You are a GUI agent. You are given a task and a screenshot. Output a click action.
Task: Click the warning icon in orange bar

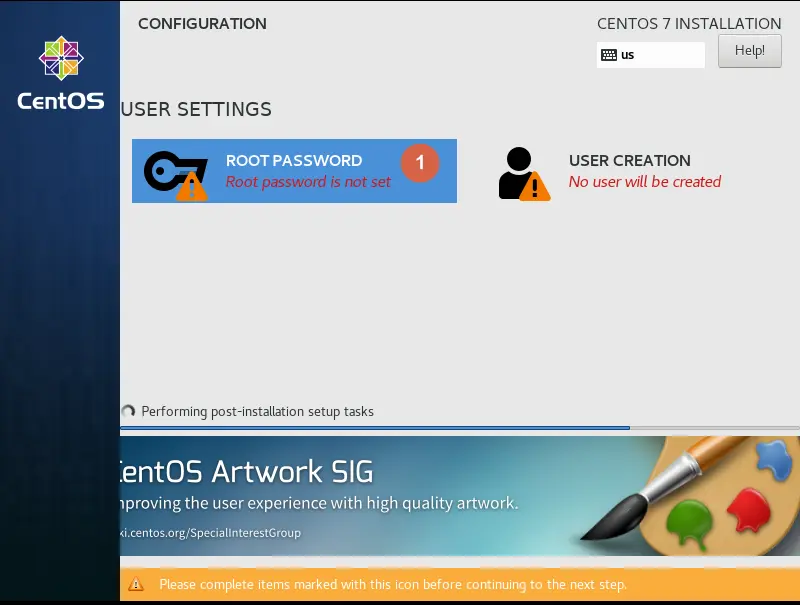point(136,584)
